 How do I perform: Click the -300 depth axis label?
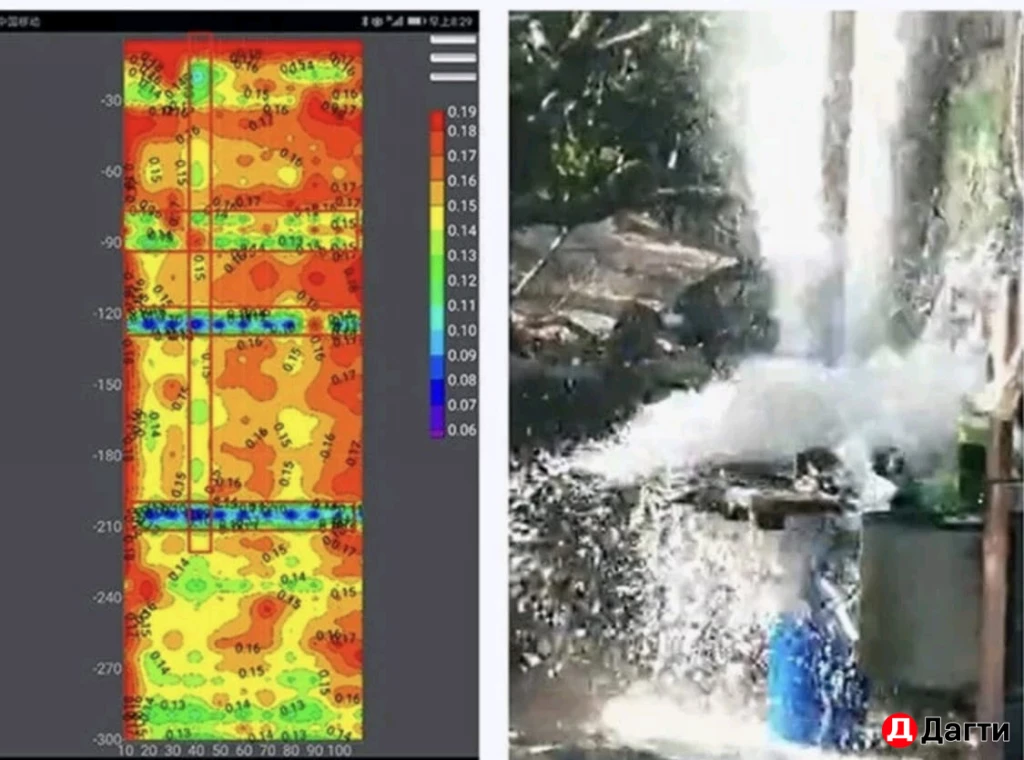pos(106,739)
